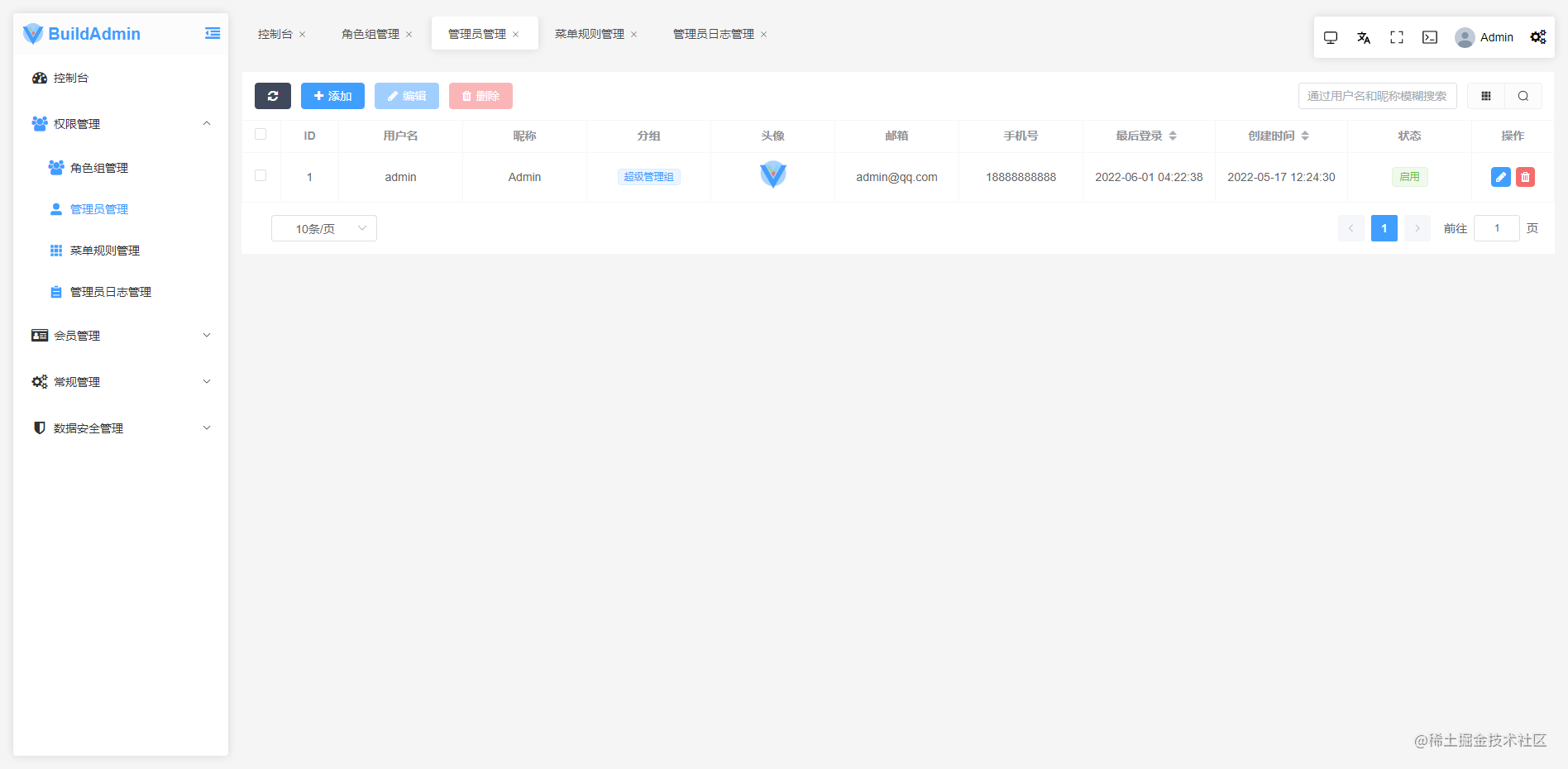This screenshot has height=769, width=1568.
Task: Click the 编辑 toolbar button
Action: point(407,96)
